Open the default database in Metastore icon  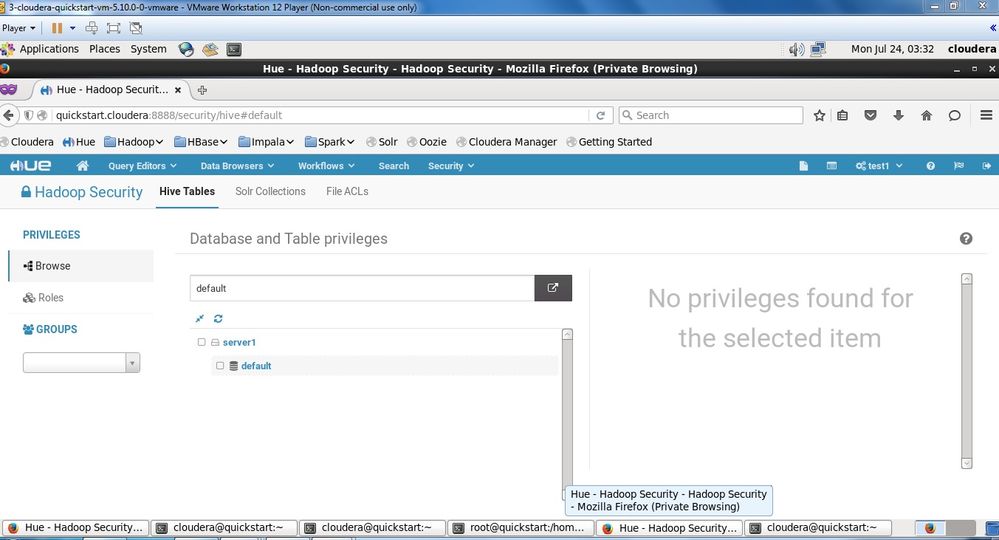point(553,288)
